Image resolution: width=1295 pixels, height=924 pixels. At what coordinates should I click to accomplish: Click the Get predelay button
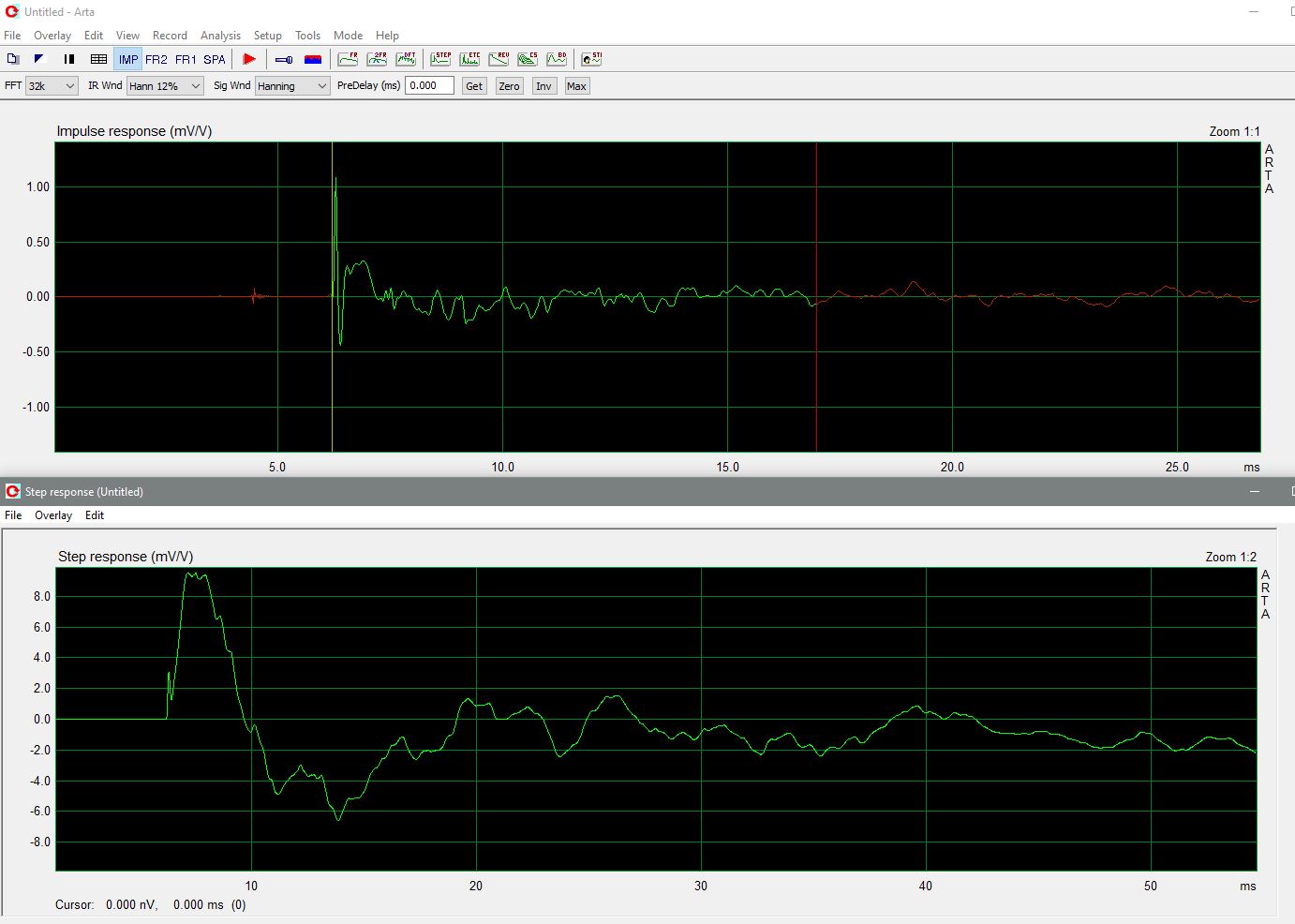pos(474,86)
